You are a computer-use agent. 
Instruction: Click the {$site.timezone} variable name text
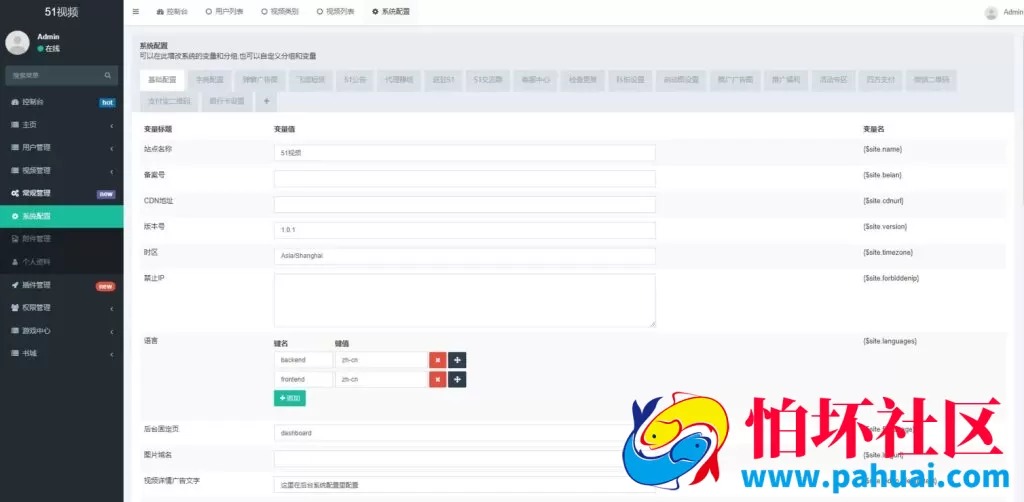click(x=888, y=253)
